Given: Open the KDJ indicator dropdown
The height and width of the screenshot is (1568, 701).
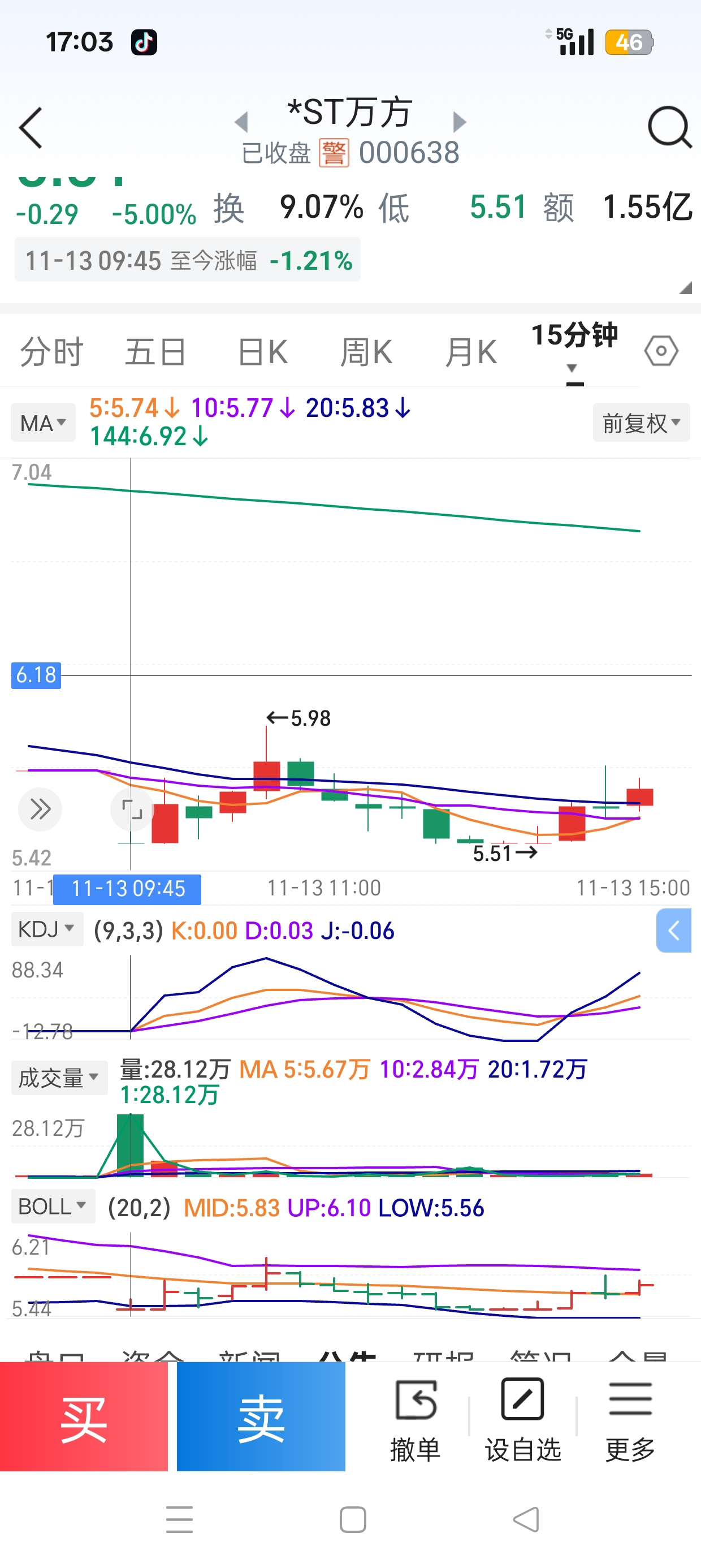Looking at the screenshot, I should 47,929.
